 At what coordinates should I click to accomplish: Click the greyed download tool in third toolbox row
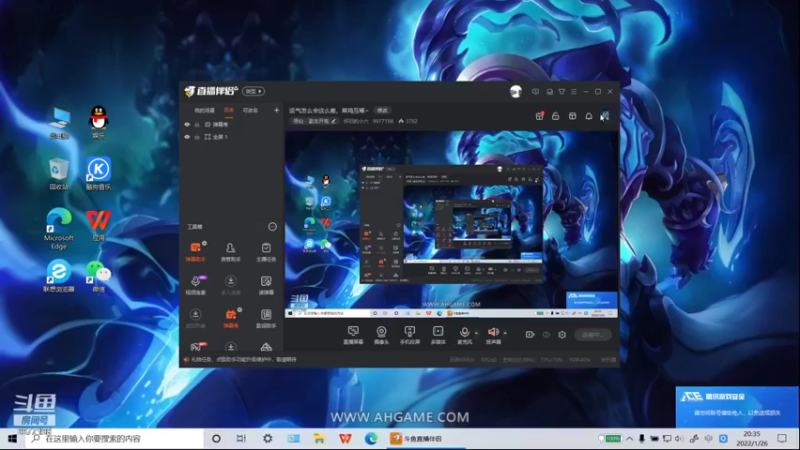pos(195,317)
